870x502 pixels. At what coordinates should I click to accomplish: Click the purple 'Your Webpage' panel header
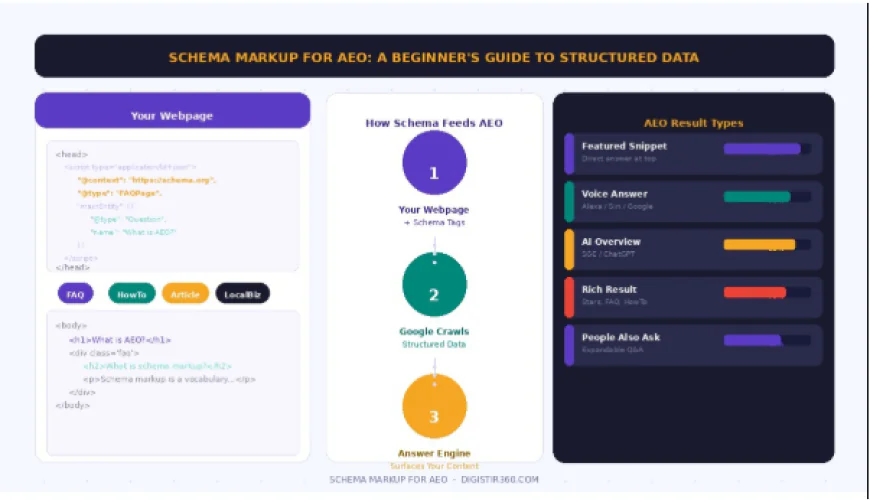tap(172, 110)
